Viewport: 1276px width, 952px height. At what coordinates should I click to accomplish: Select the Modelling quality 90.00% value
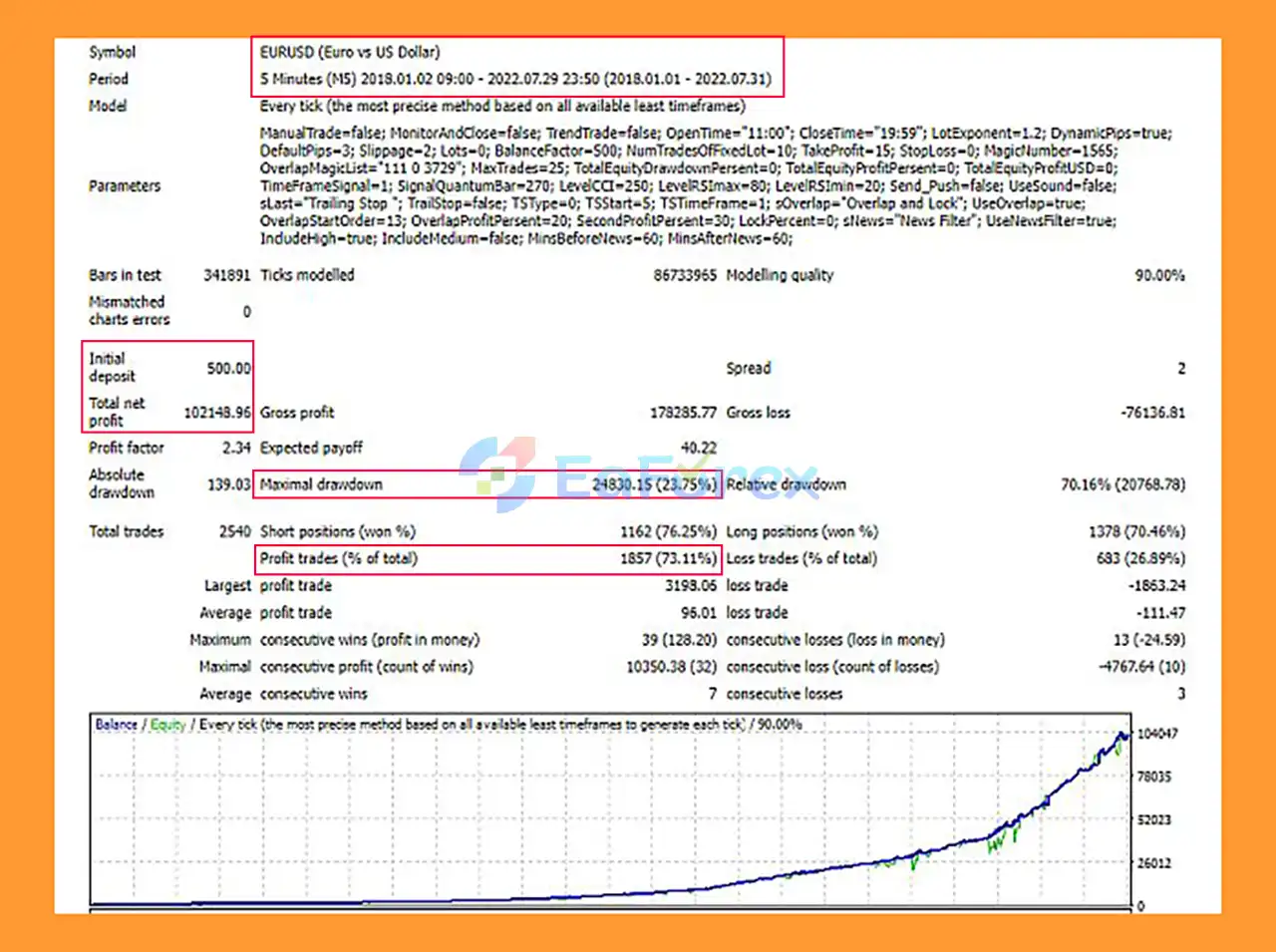pyautogui.click(x=1159, y=275)
